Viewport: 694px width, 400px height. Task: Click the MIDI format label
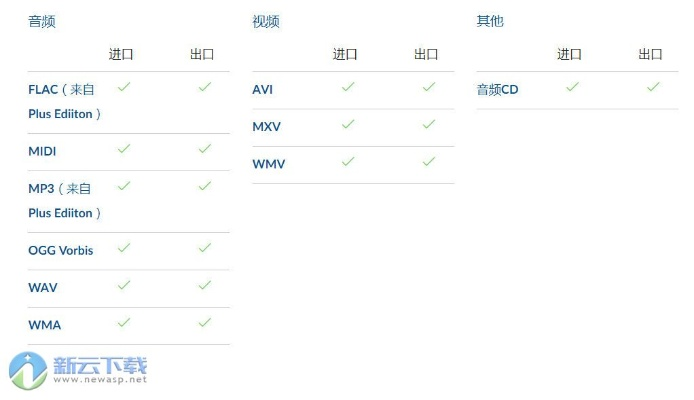point(42,151)
